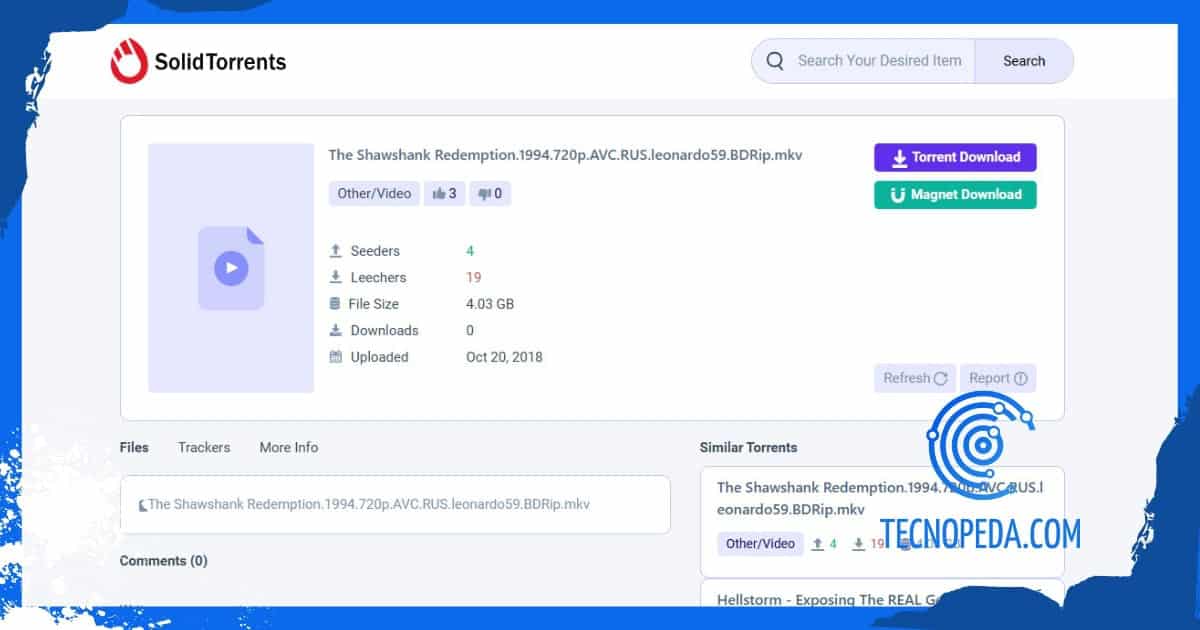This screenshot has height=630, width=1200.
Task: Click the Report button
Action: click(998, 378)
